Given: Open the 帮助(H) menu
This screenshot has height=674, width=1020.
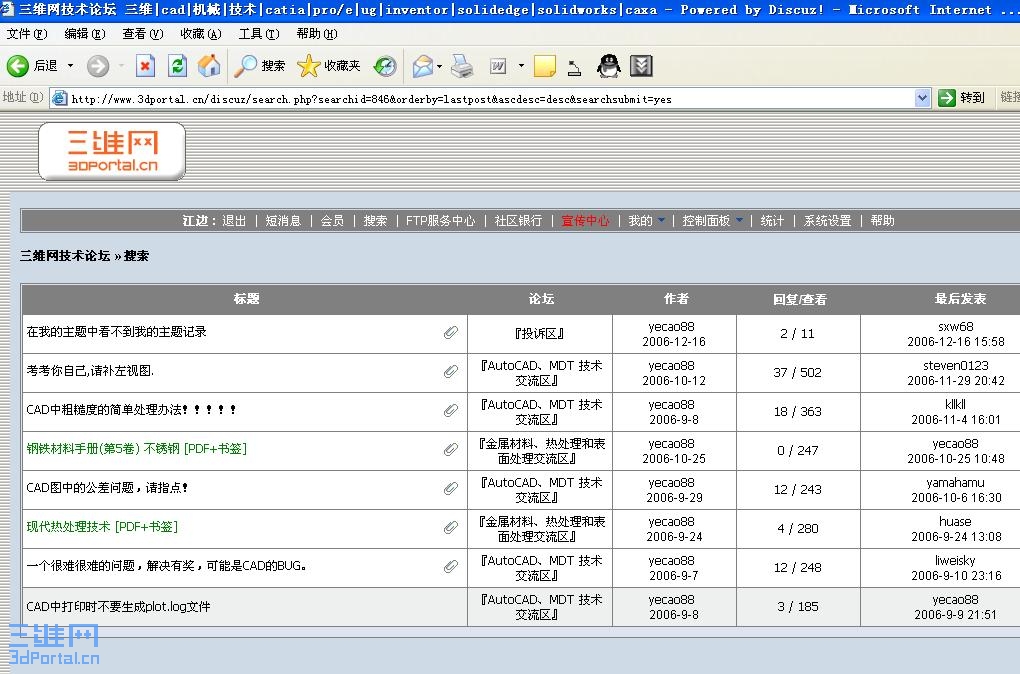Looking at the screenshot, I should point(317,33).
